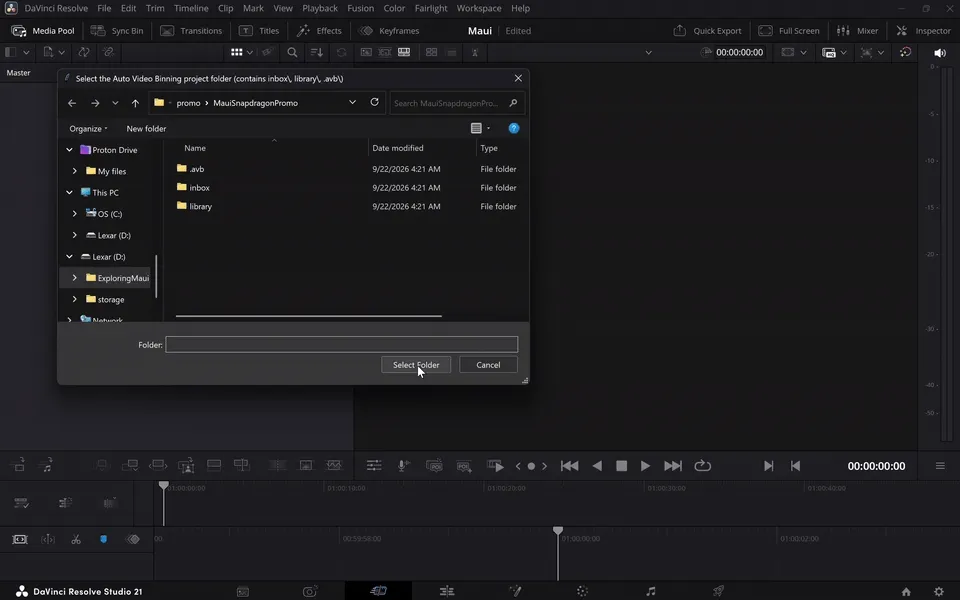Open project settings gear icon

939,591
